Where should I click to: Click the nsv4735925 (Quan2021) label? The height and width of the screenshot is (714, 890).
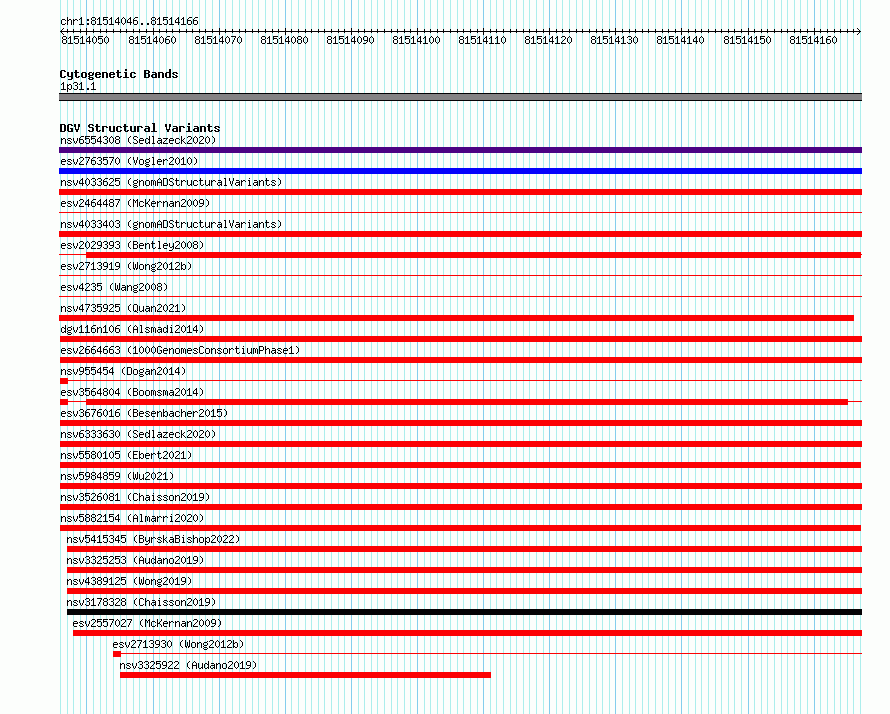click(123, 308)
